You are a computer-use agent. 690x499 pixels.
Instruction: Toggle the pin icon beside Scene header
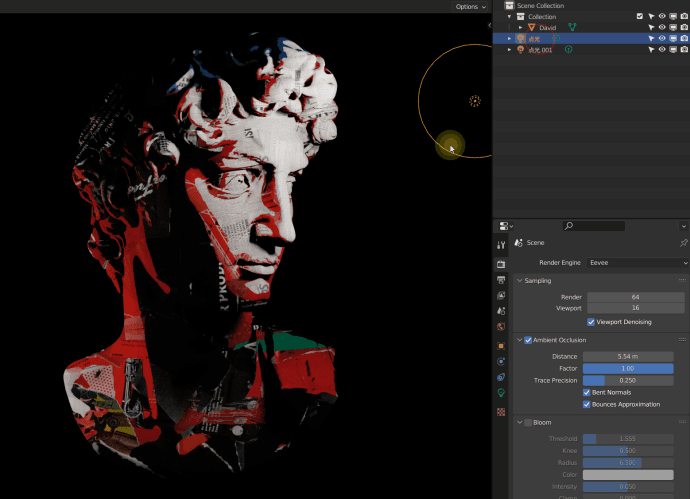click(683, 243)
